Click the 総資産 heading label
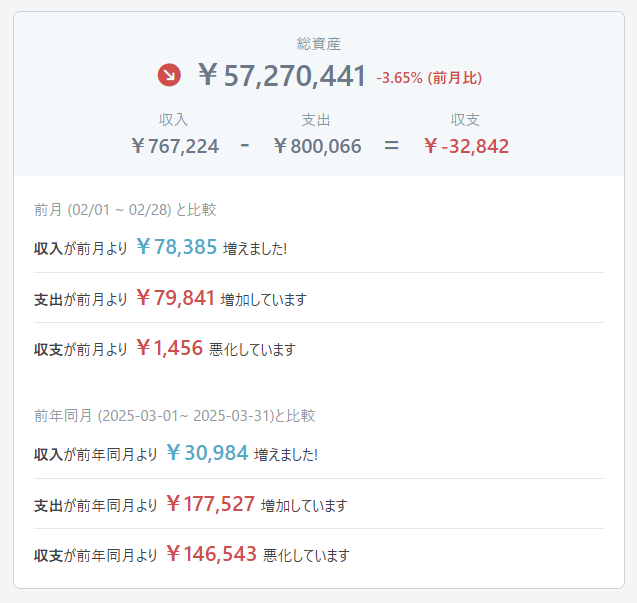Screen dimensions: 637x603 coord(319,44)
